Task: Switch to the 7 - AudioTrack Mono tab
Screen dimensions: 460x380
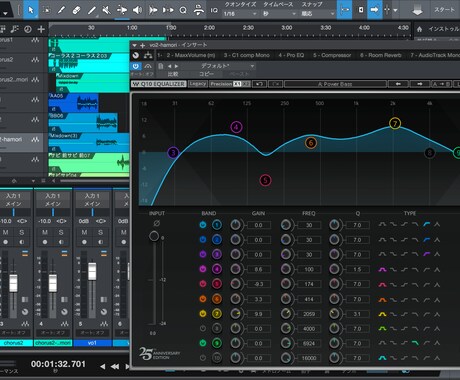Action: (x=435, y=55)
